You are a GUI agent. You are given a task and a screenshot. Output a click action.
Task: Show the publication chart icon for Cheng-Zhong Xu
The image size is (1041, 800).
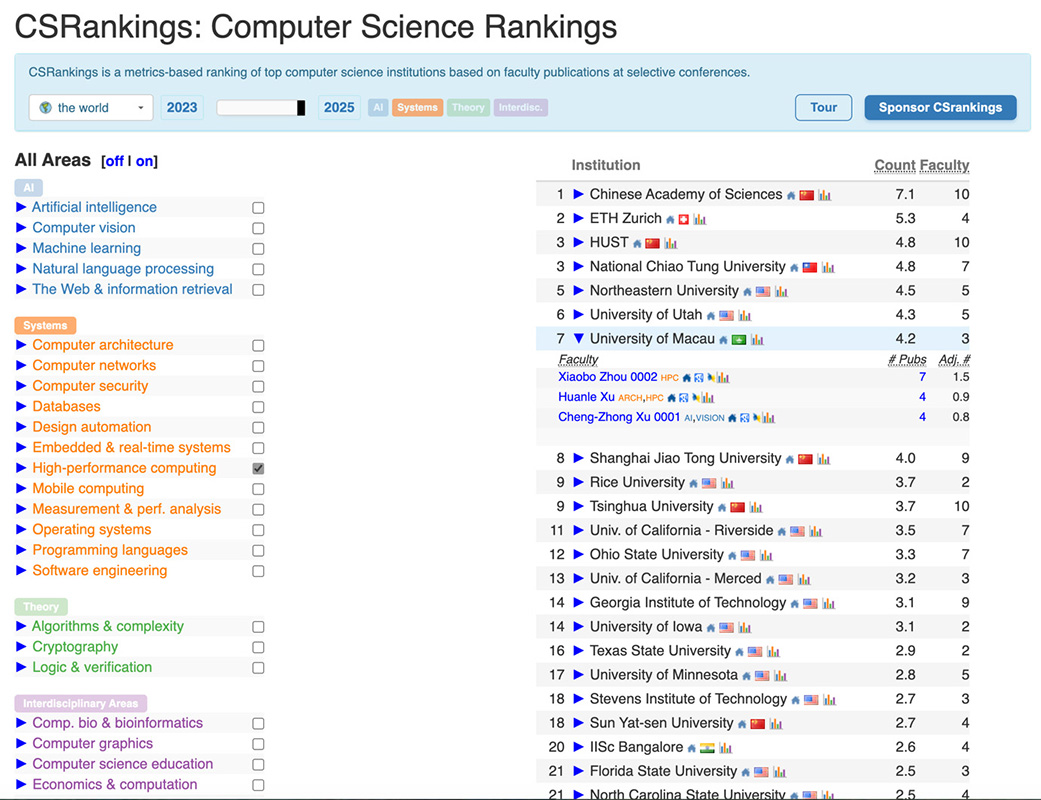tap(768, 418)
